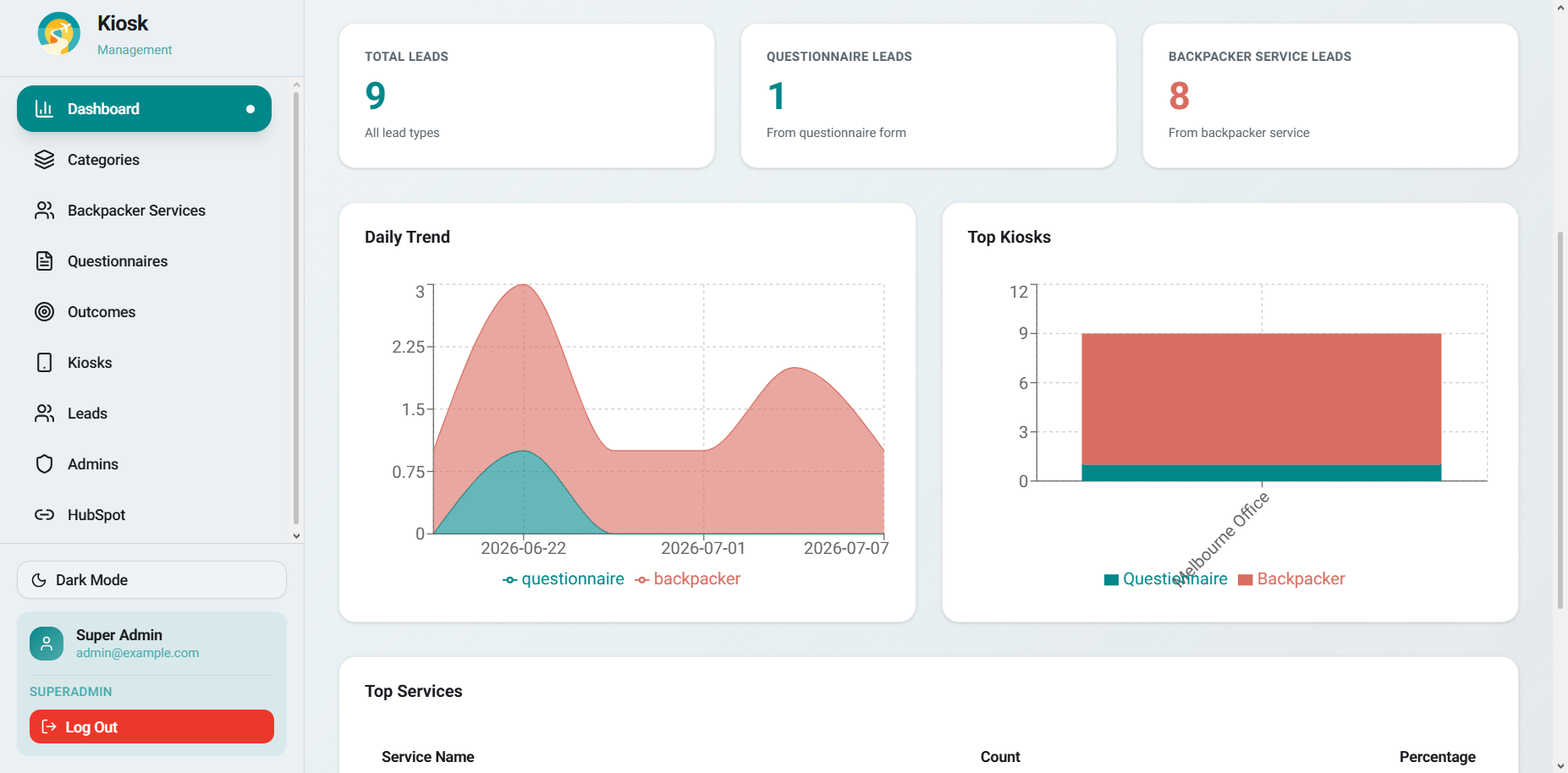1568x773 pixels.
Task: Click the Backpacker Services people icon
Action: pyautogui.click(x=45, y=211)
